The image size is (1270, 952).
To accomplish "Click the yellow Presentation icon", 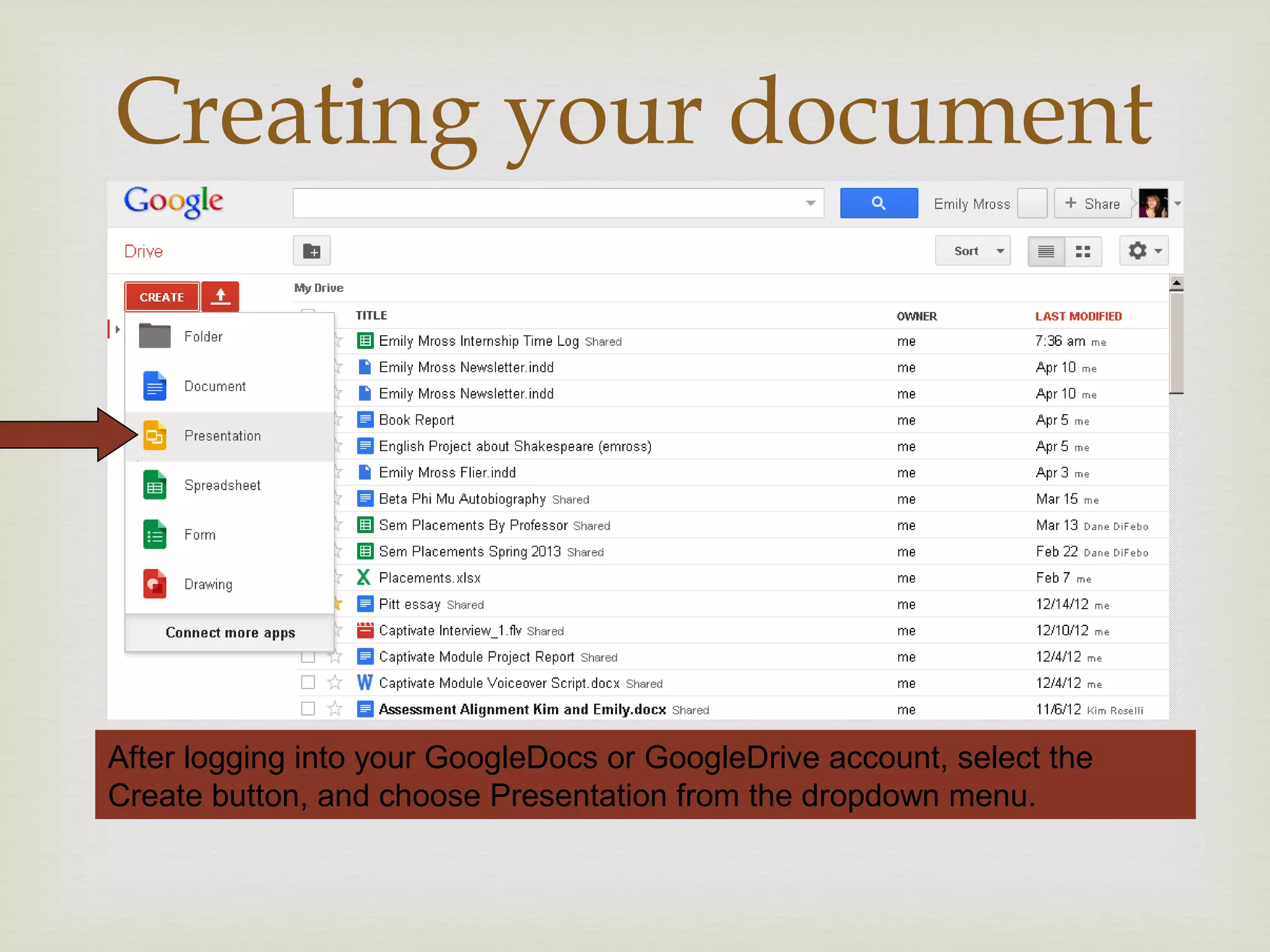I will 154,435.
